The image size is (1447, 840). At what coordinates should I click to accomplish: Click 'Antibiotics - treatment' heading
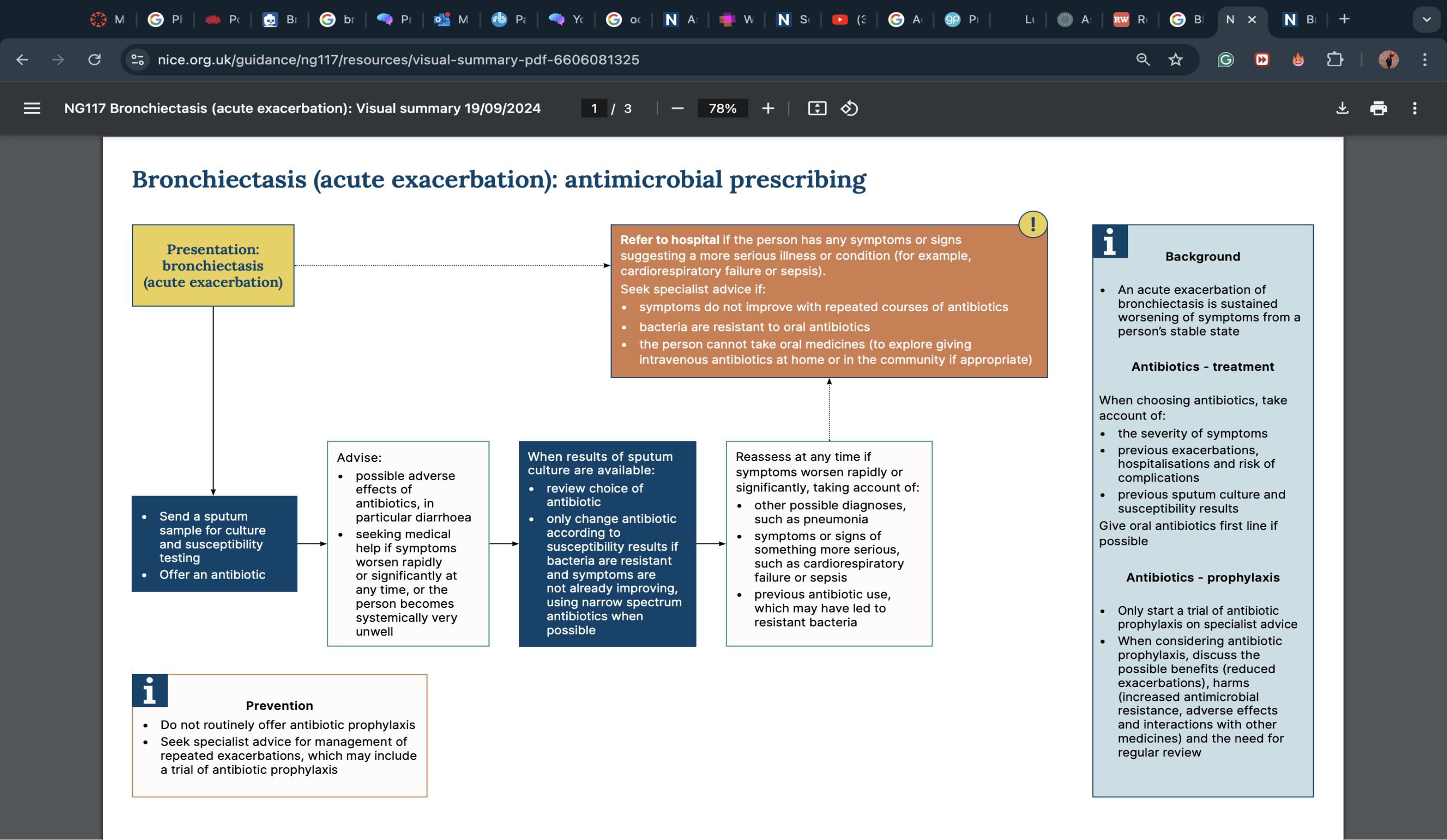[x=1203, y=367]
